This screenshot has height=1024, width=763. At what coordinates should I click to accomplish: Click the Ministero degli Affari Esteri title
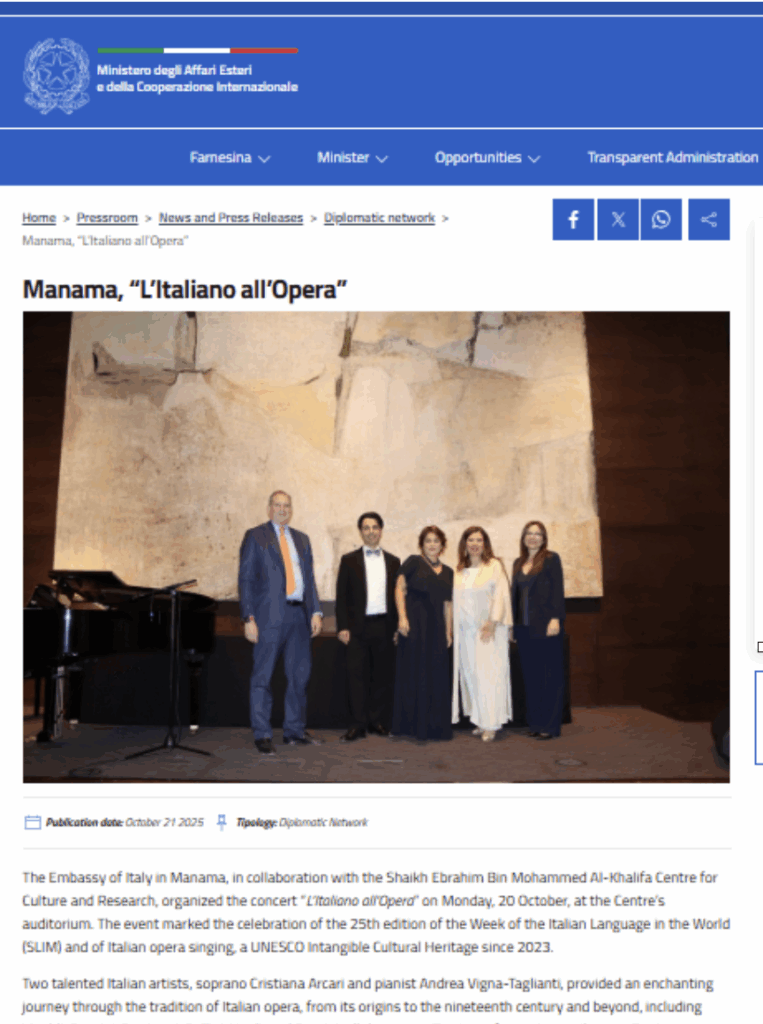pyautogui.click(x=197, y=78)
